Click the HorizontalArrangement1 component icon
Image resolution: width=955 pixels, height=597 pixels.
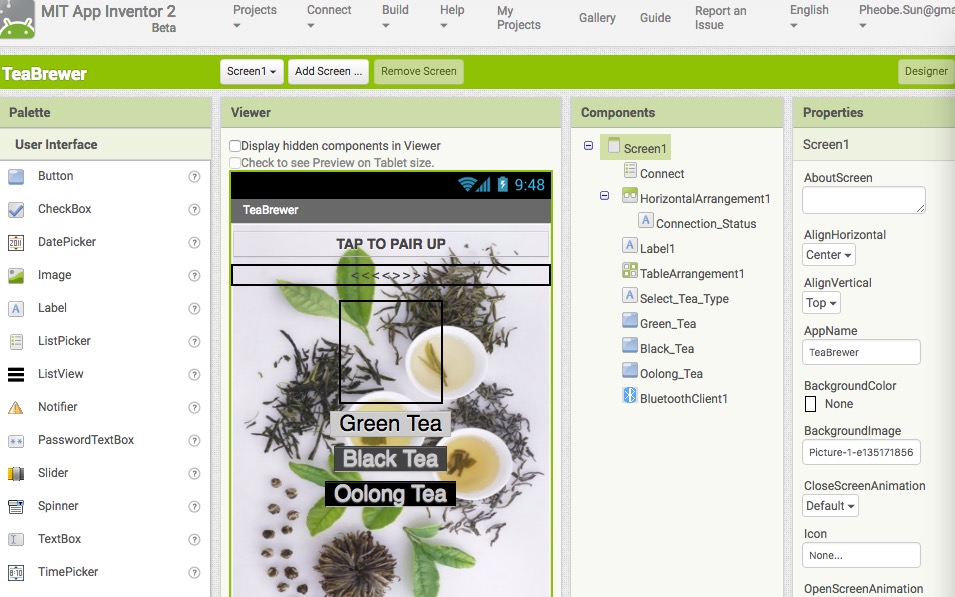pyautogui.click(x=630, y=196)
